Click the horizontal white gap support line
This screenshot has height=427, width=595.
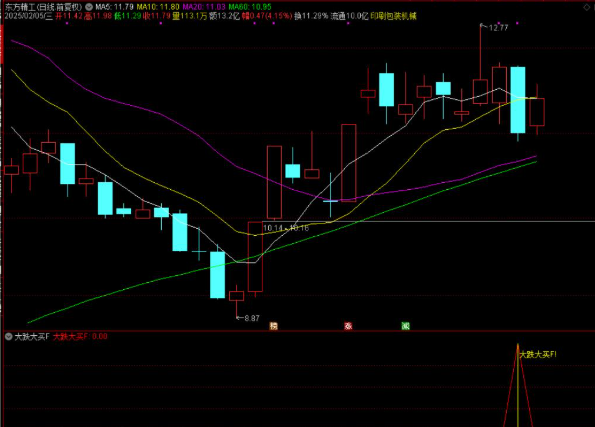point(429,221)
